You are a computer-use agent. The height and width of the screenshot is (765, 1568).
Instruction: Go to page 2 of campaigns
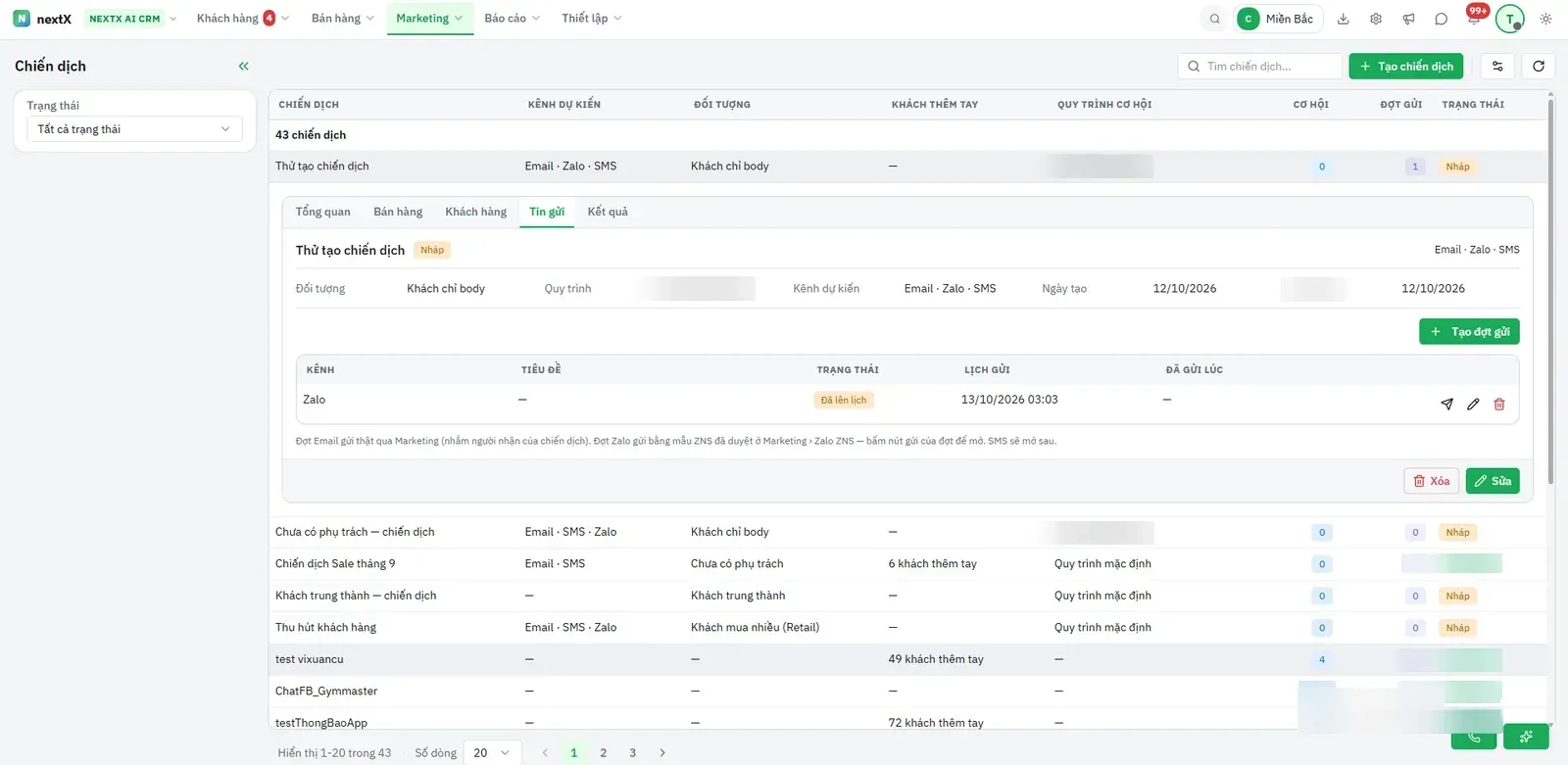point(604,752)
